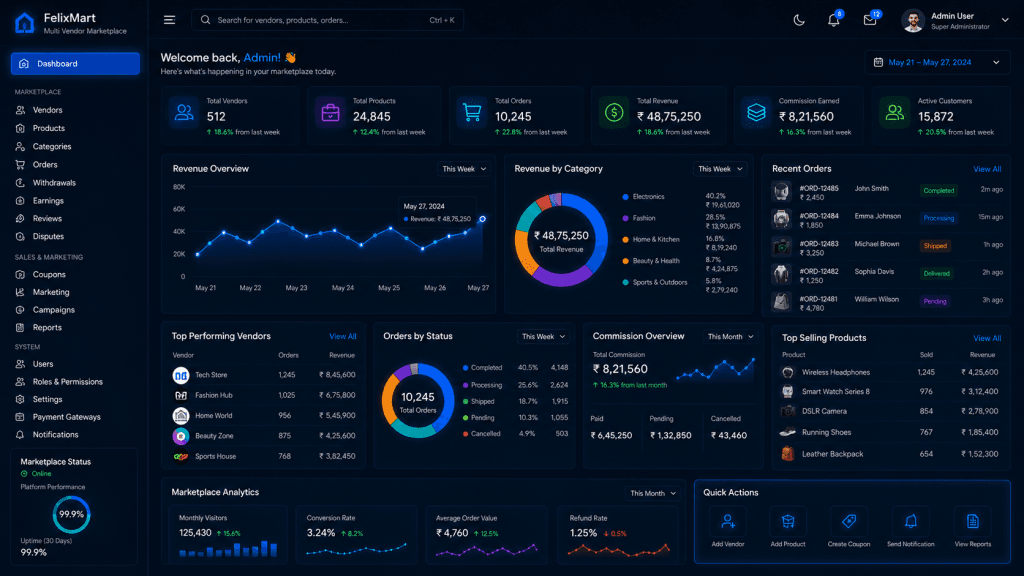Click the Processing status badge for Emma Johnson
Screen dimensions: 1024x576
938,218
